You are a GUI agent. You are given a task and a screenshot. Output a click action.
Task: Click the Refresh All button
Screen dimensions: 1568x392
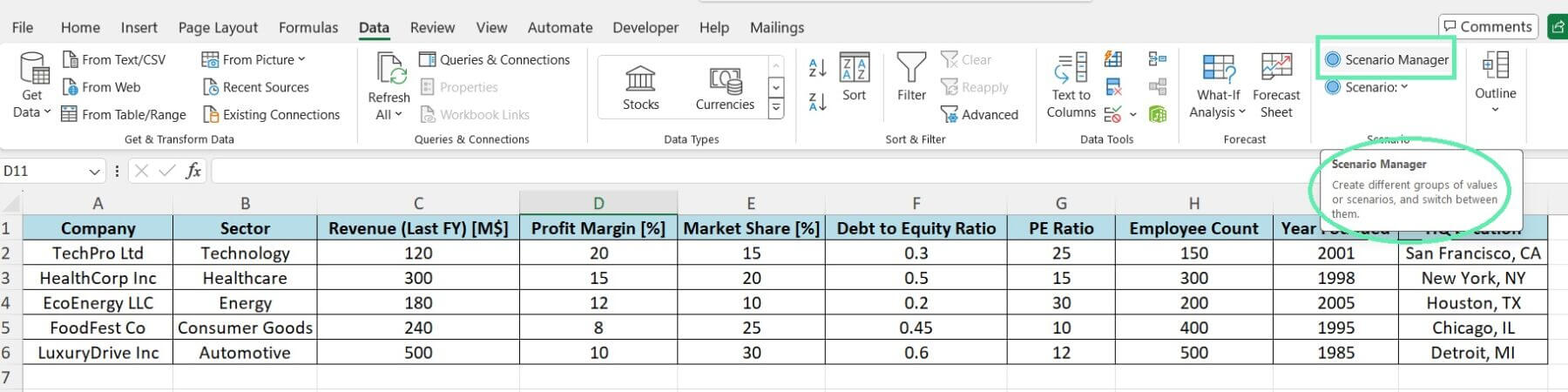[x=389, y=85]
